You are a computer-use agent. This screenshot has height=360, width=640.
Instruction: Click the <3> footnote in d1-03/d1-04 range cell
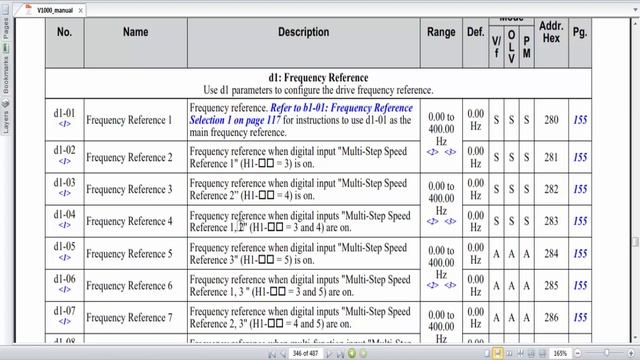(450, 221)
